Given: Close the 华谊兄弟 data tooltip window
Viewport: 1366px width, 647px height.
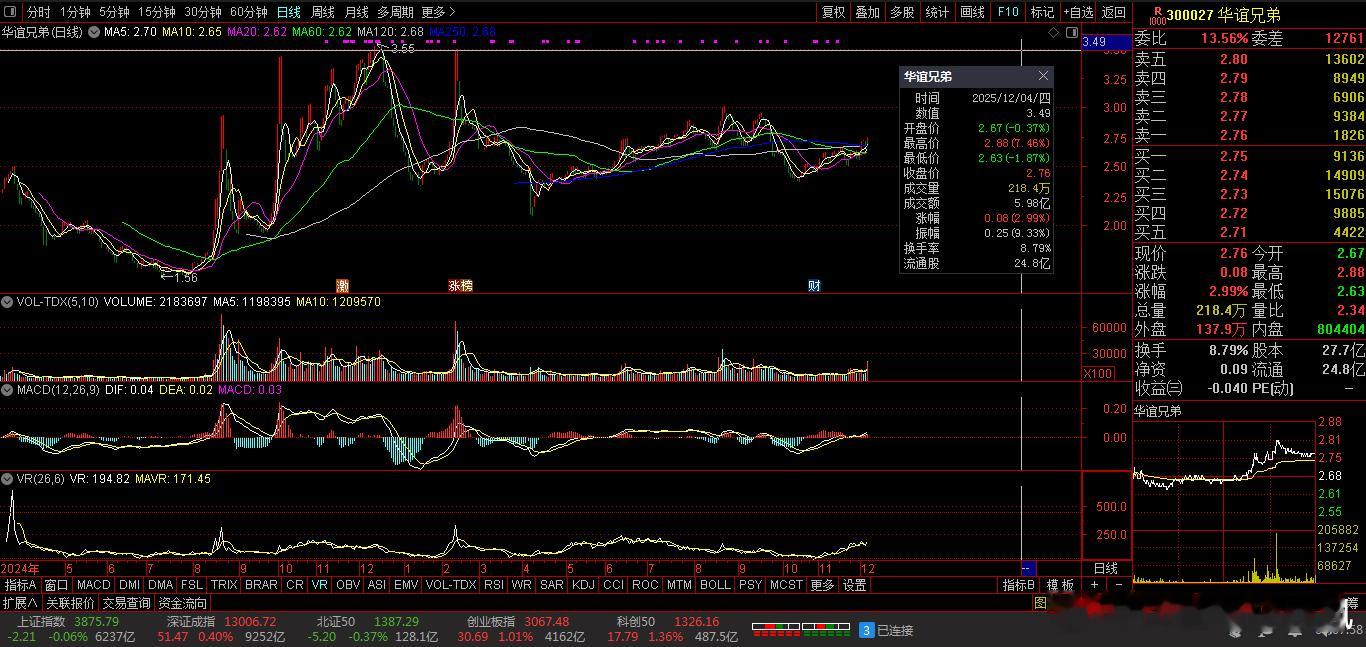Looking at the screenshot, I should click(x=1043, y=76).
